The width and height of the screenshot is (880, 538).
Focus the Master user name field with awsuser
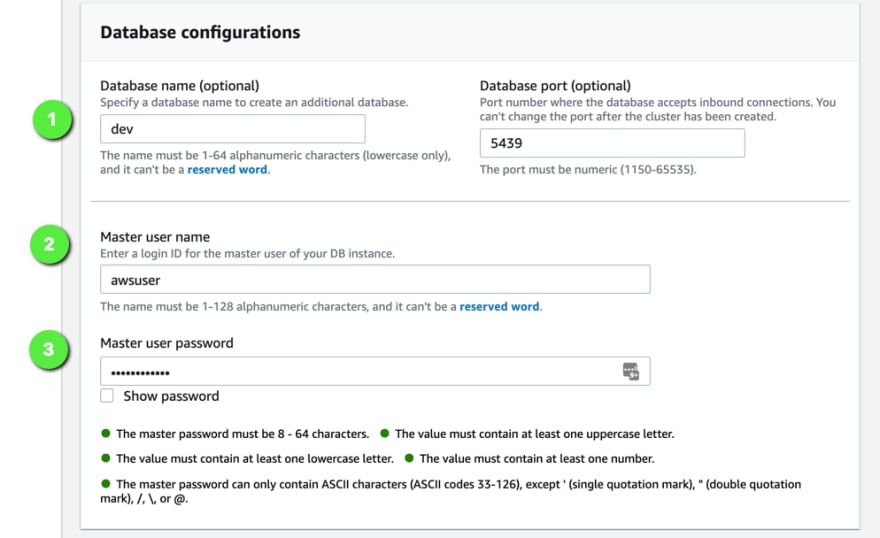[x=375, y=279]
